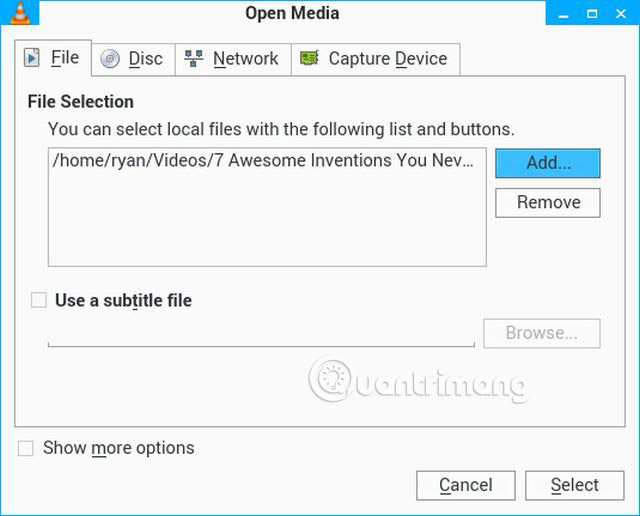Click the network icon on Network tab

click(x=194, y=59)
